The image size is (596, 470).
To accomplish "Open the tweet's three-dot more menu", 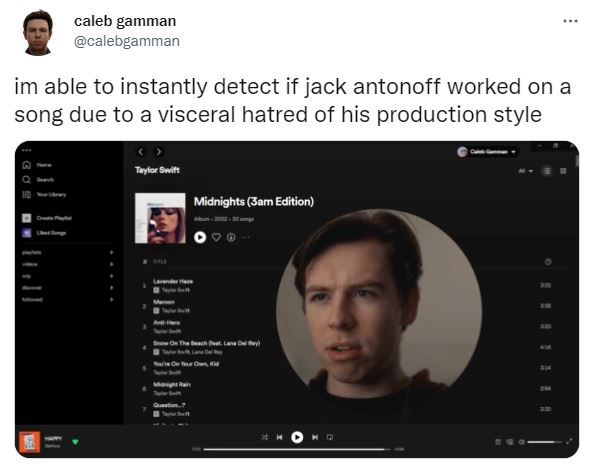I will 570,21.
